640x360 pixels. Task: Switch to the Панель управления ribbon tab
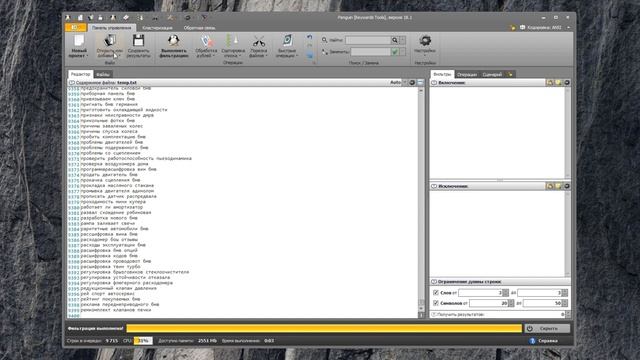pyautogui.click(x=111, y=28)
